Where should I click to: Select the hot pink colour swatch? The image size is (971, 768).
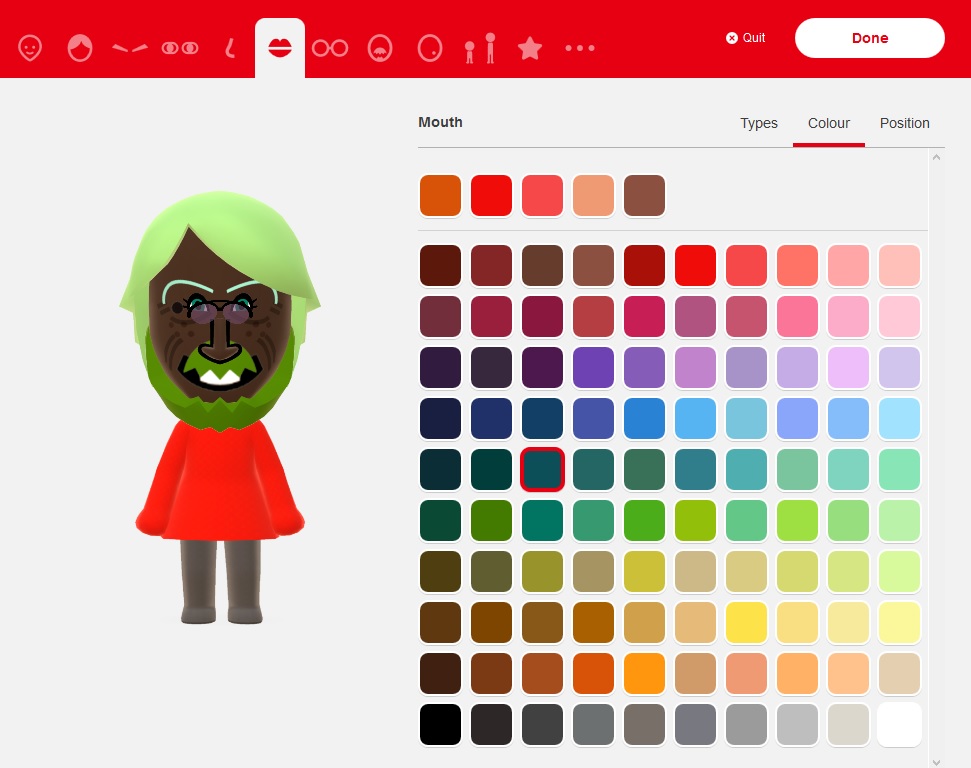click(798, 316)
